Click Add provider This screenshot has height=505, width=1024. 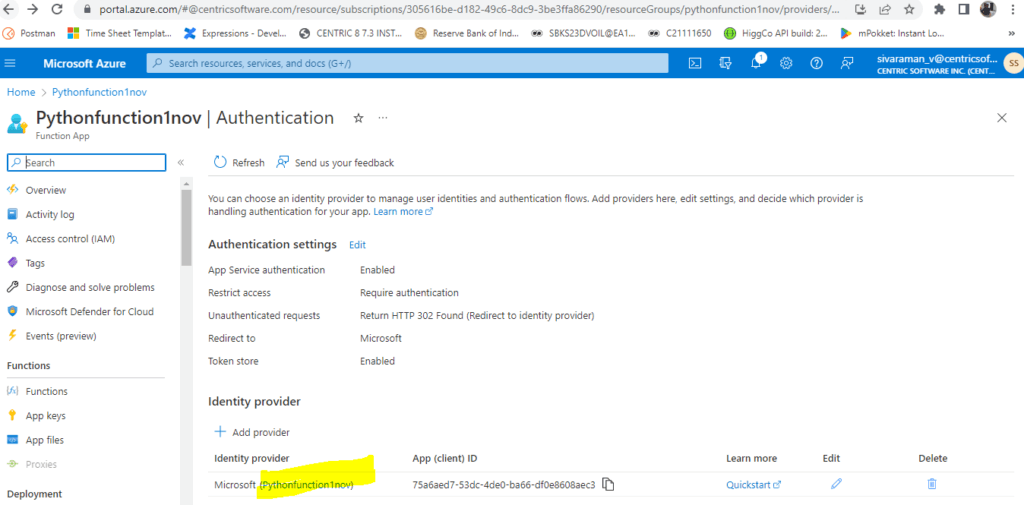[x=252, y=432]
